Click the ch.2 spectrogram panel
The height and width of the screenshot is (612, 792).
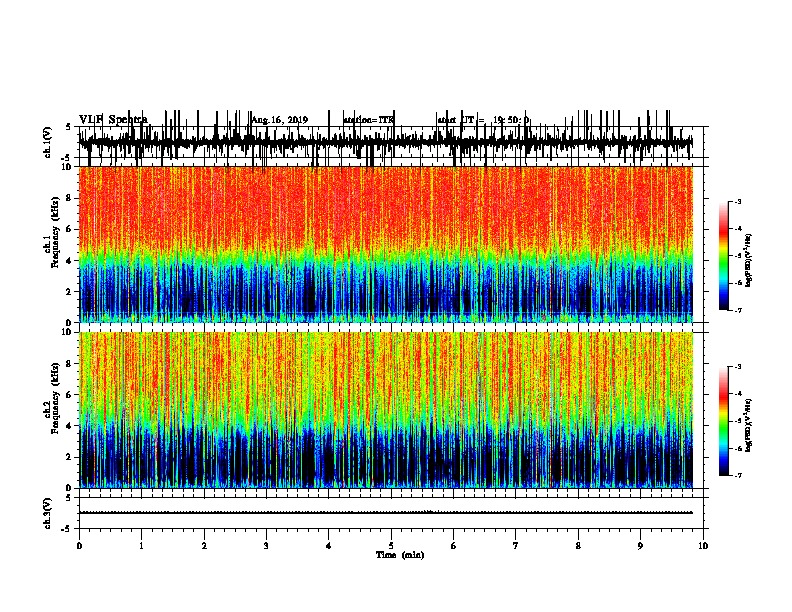(x=386, y=410)
